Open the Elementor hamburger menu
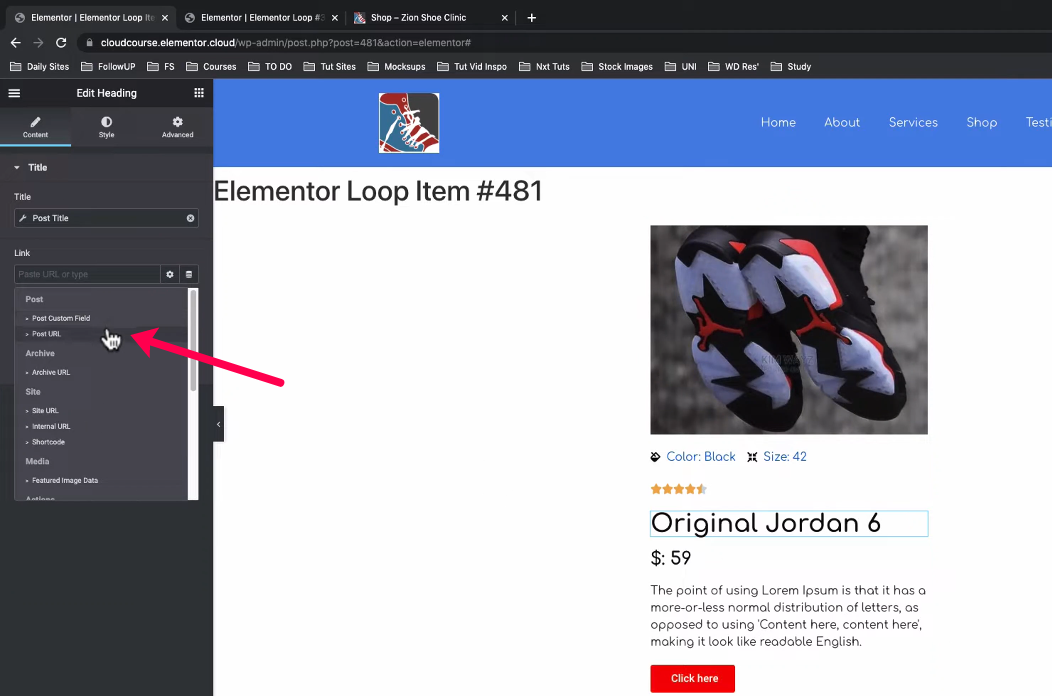The height and width of the screenshot is (696, 1052). [14, 93]
